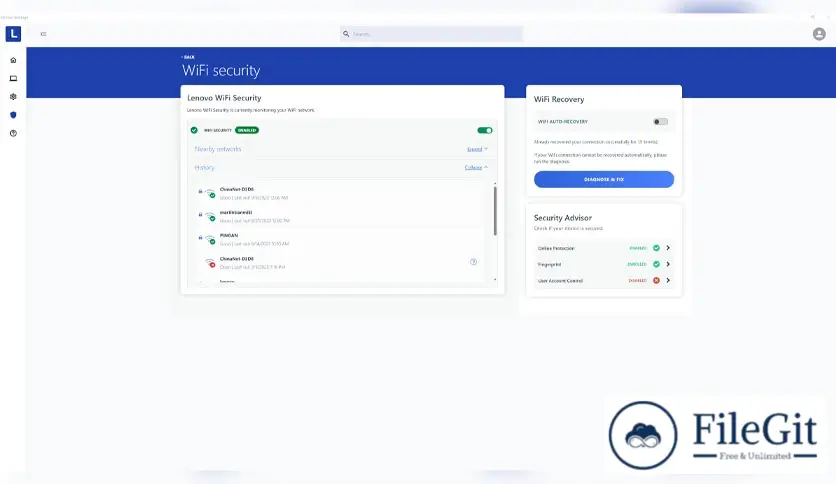Image resolution: width=836 pixels, height=484 pixels.
Task: Click the User Account Control row label
Action: (x=560, y=281)
